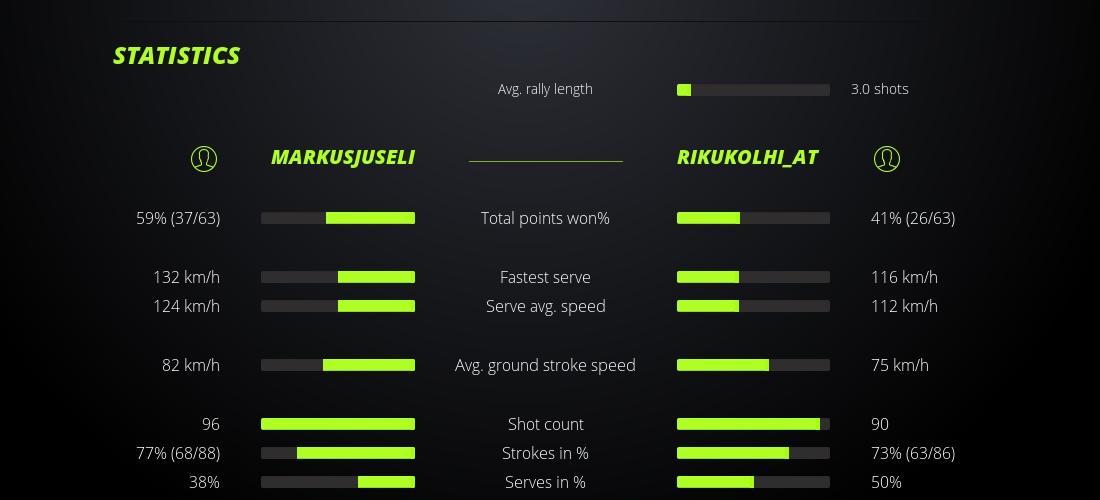Screen dimensions: 1100x500
Task: Click the Total points won% label
Action: [x=545, y=218]
